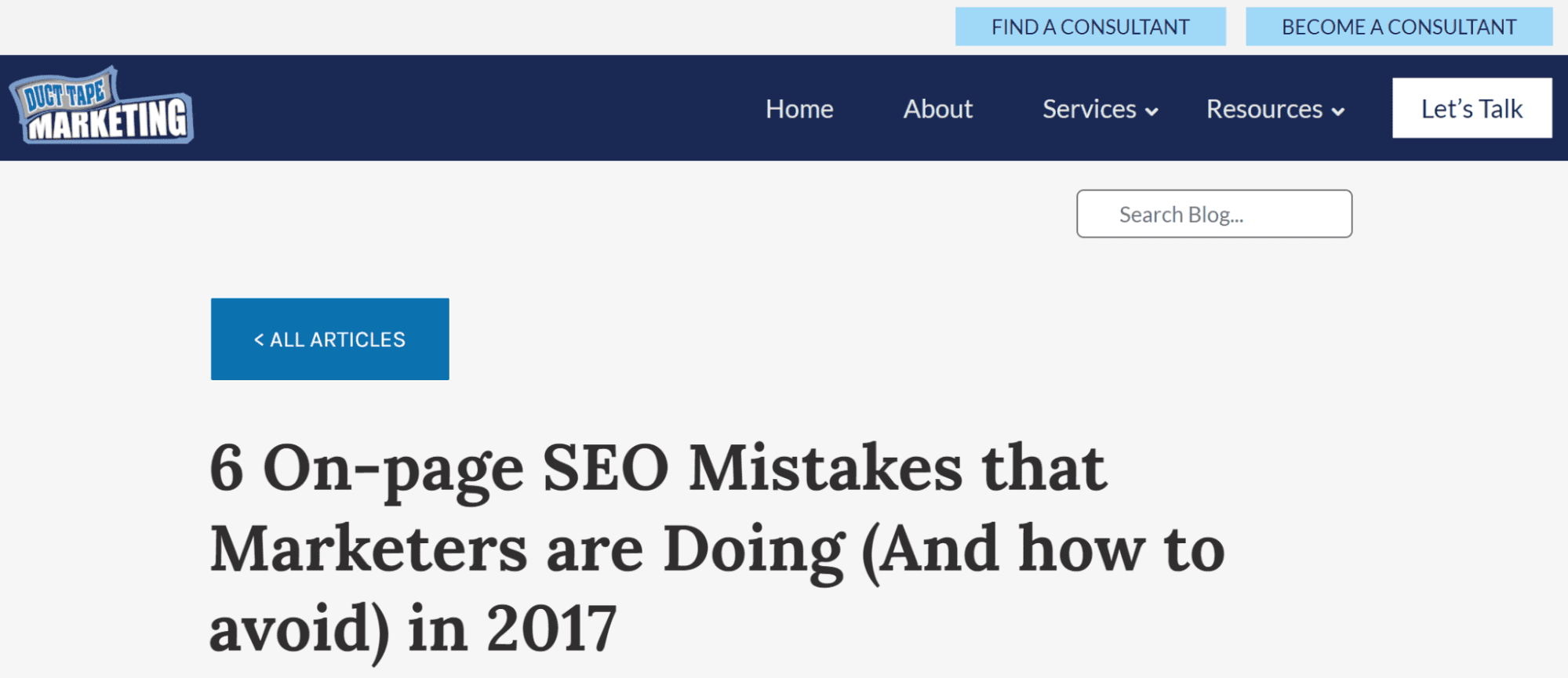
Task: Click Find a Consultant button
Action: point(1090,27)
